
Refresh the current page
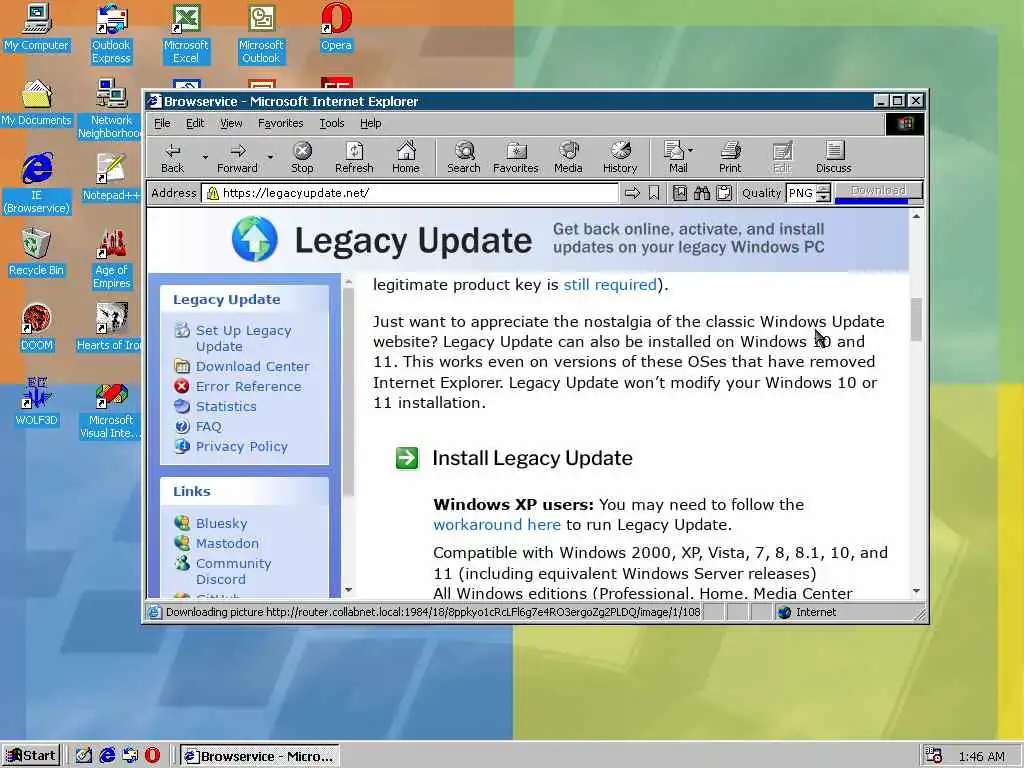click(x=354, y=158)
